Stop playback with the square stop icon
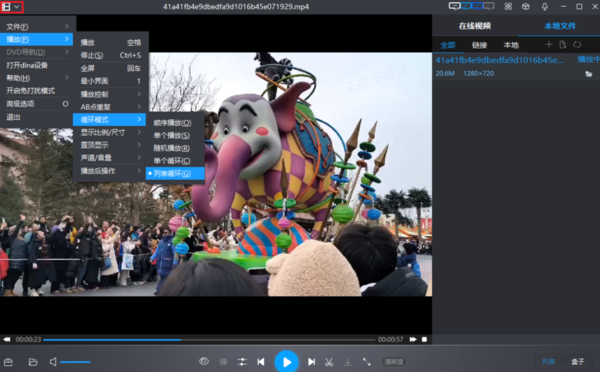Image resolution: width=600 pixels, height=372 pixels. [x=424, y=339]
